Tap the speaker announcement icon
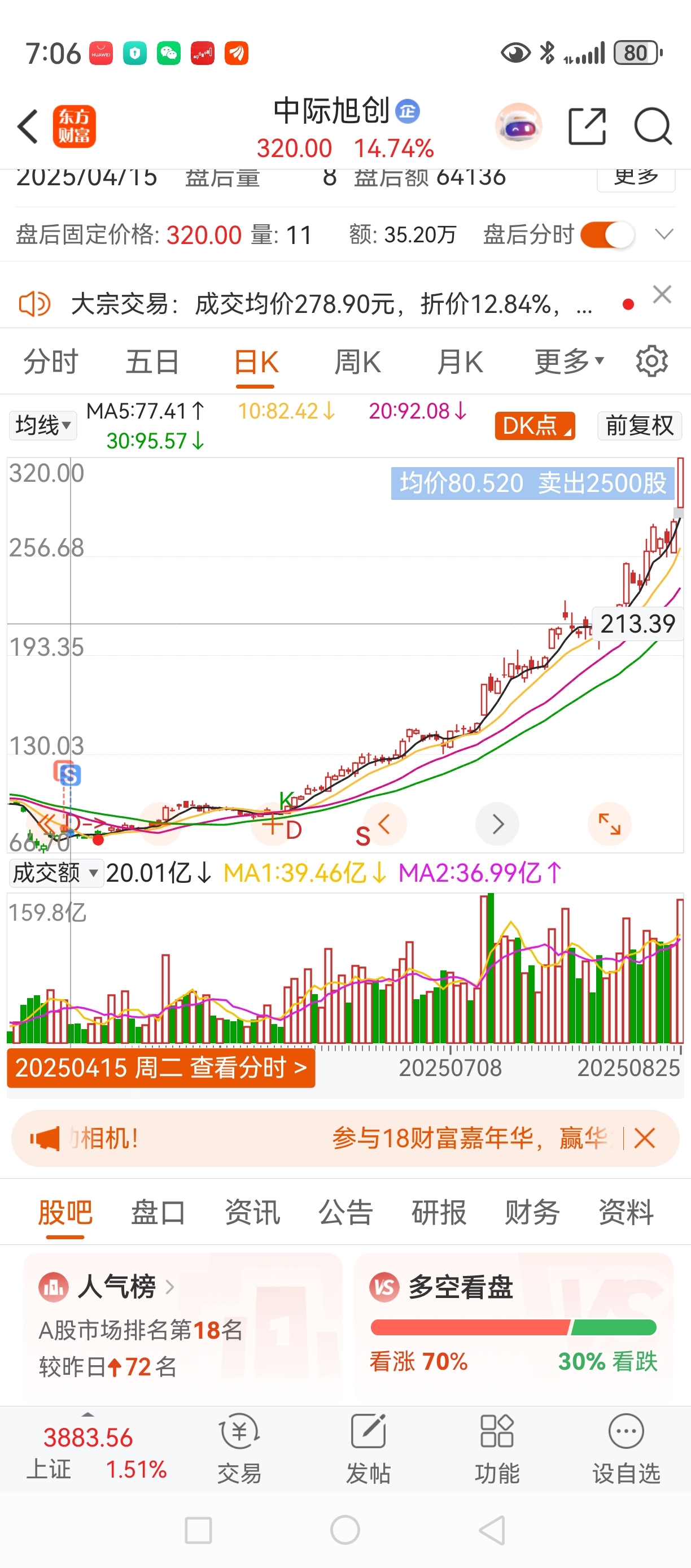 point(34,303)
